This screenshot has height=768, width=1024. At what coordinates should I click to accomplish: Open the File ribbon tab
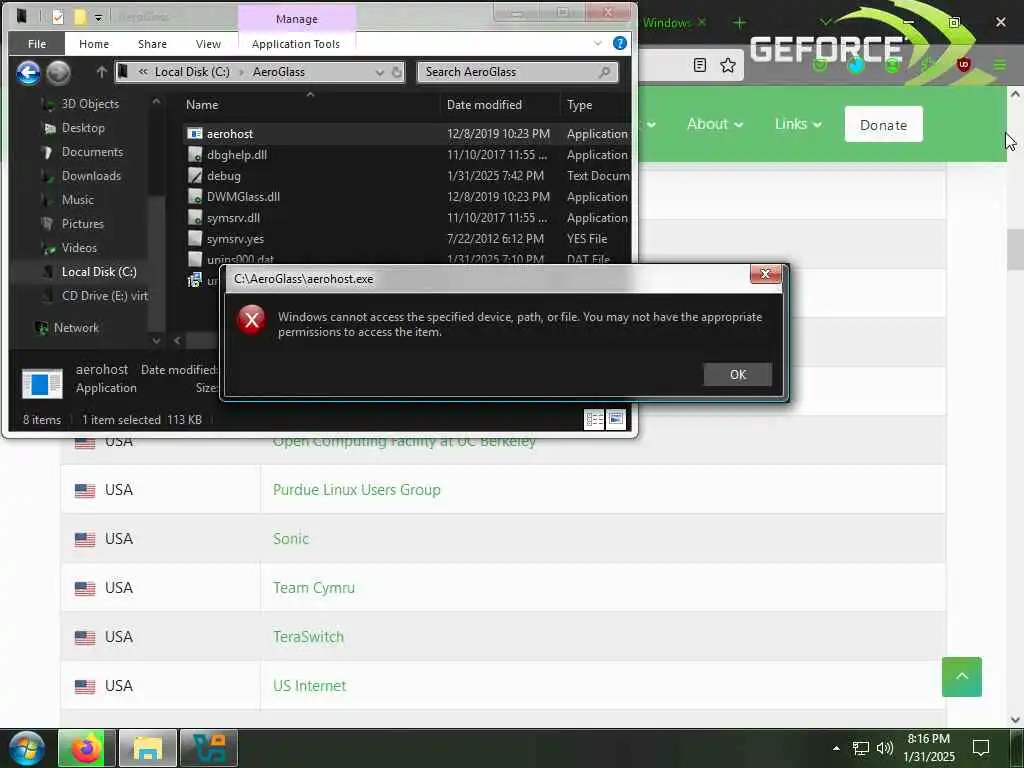click(37, 44)
